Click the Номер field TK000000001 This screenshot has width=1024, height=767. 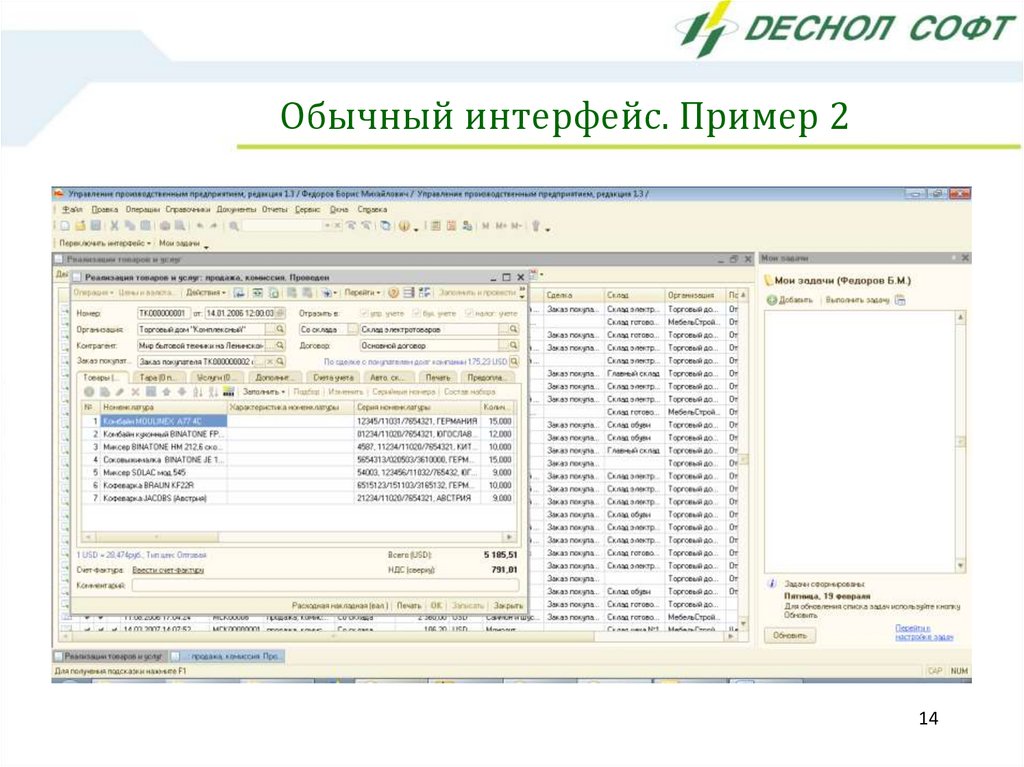pyautogui.click(x=163, y=314)
